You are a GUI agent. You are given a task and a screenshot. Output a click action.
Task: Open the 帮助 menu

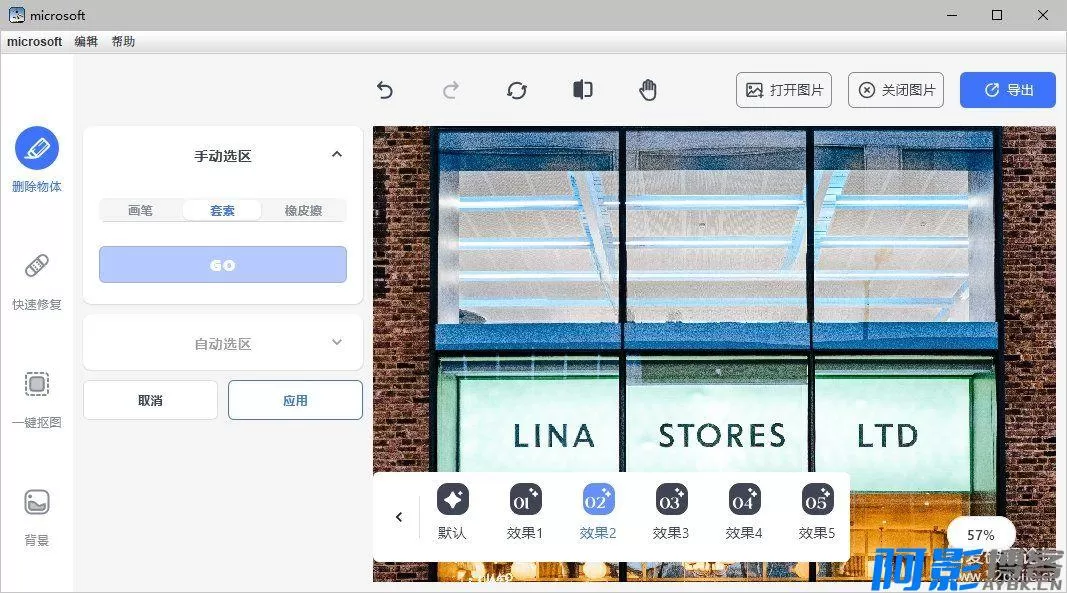123,41
